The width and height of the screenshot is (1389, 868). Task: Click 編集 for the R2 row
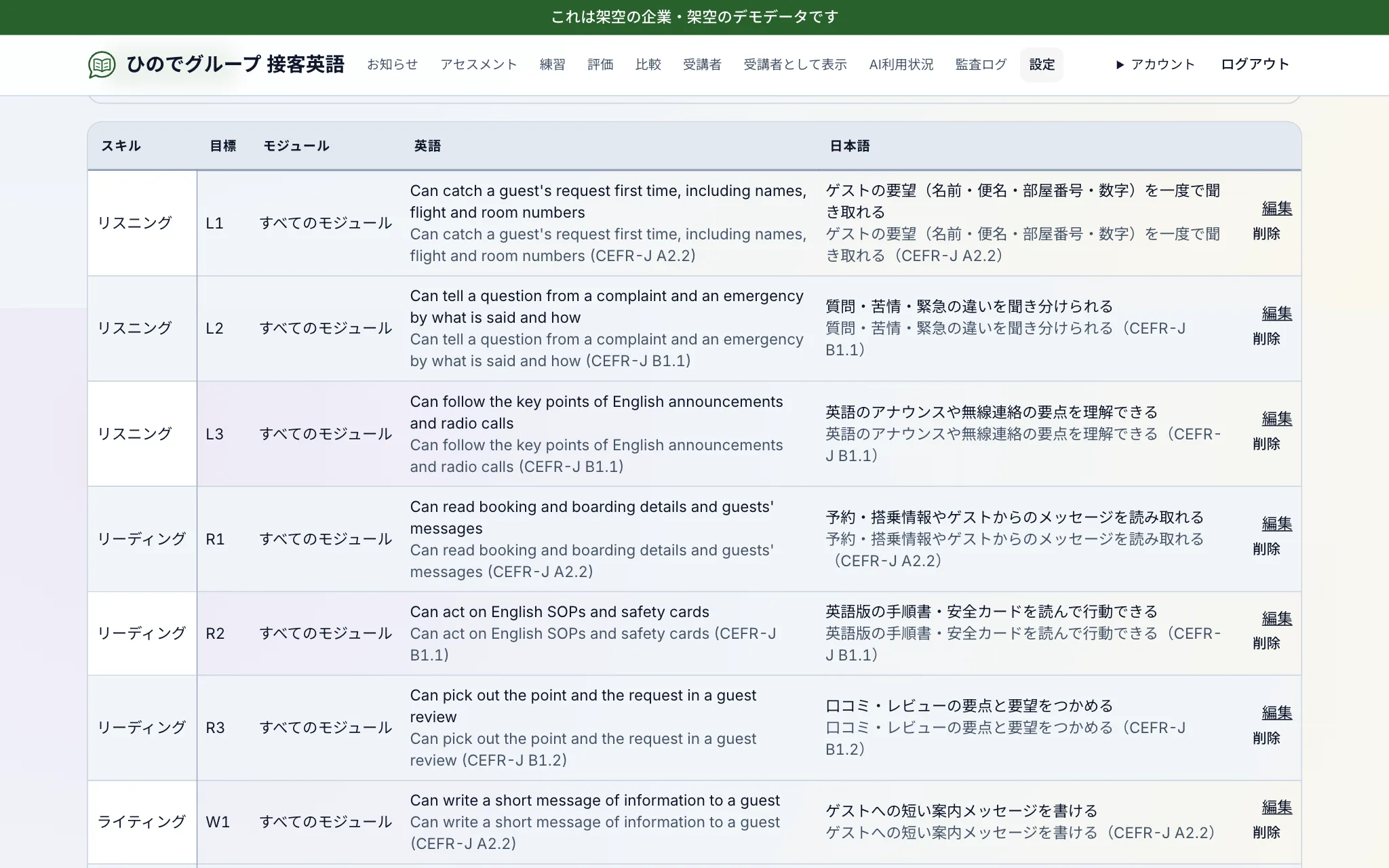pyautogui.click(x=1276, y=618)
